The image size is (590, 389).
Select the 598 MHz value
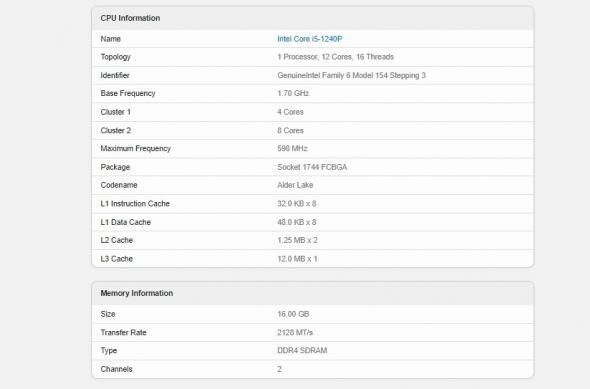[292, 149]
